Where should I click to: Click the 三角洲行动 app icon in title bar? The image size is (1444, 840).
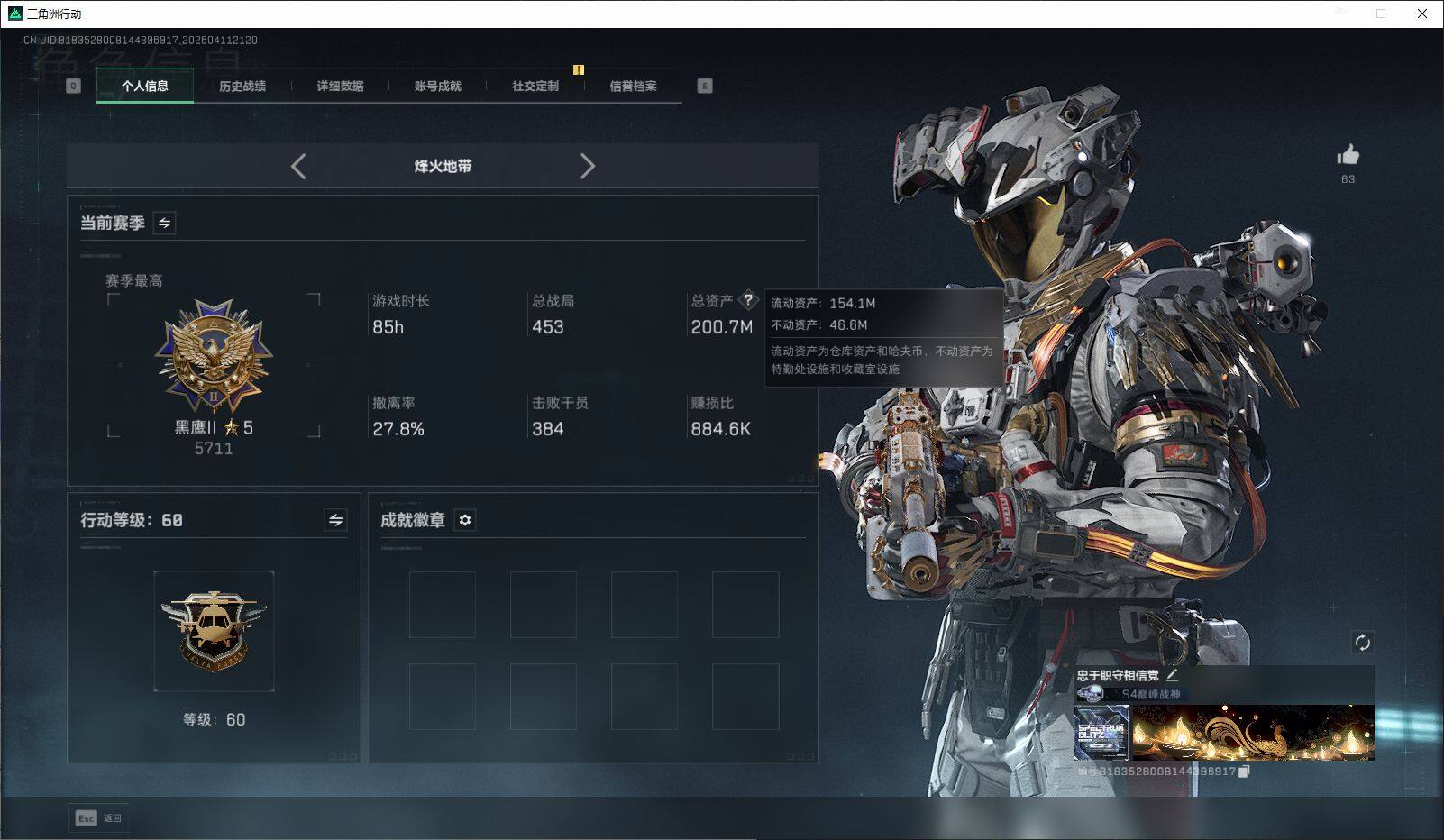tap(14, 14)
